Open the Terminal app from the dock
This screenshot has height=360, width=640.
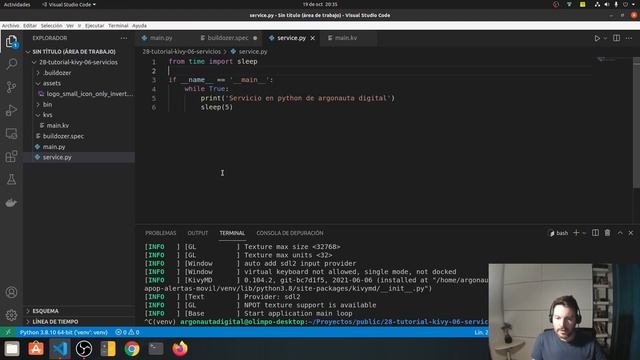(156, 349)
